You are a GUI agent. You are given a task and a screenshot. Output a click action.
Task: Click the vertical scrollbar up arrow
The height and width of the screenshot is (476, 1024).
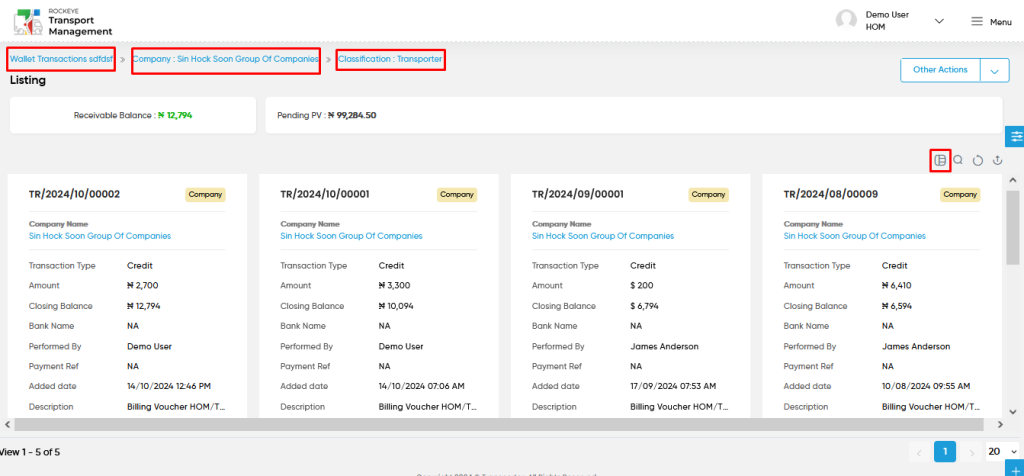click(1013, 180)
